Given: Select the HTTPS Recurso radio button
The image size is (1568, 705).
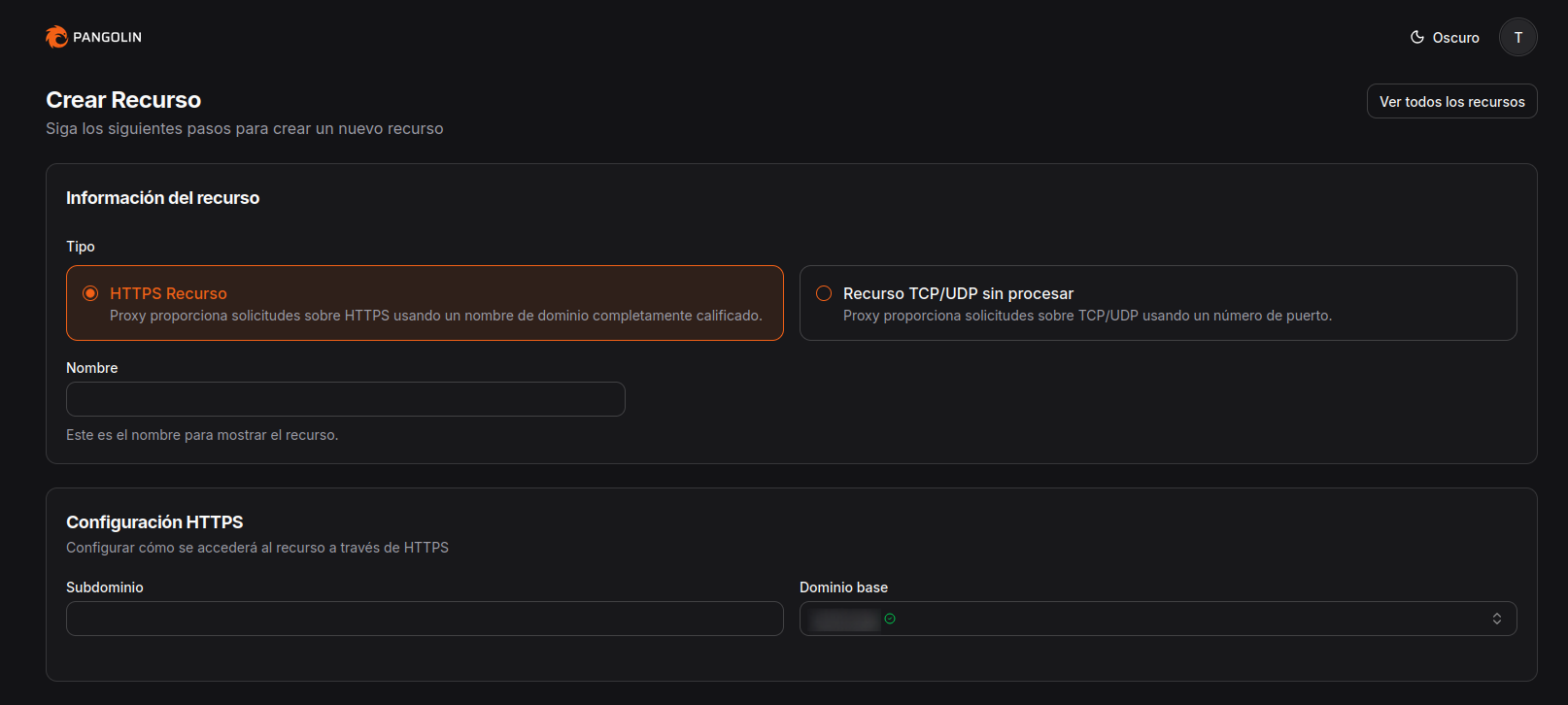Looking at the screenshot, I should [90, 293].
